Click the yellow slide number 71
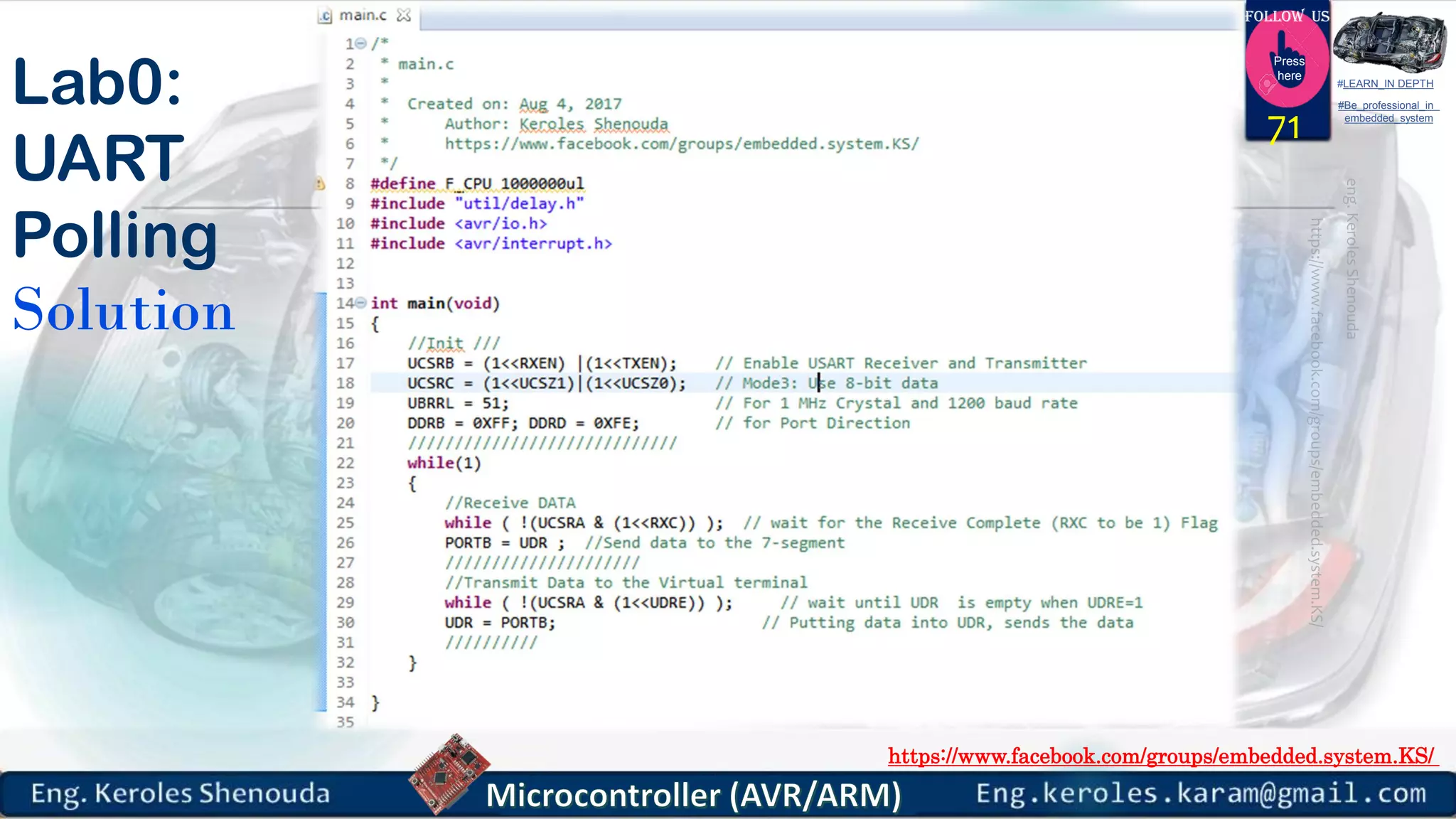1456x819 pixels. pos(1283,129)
